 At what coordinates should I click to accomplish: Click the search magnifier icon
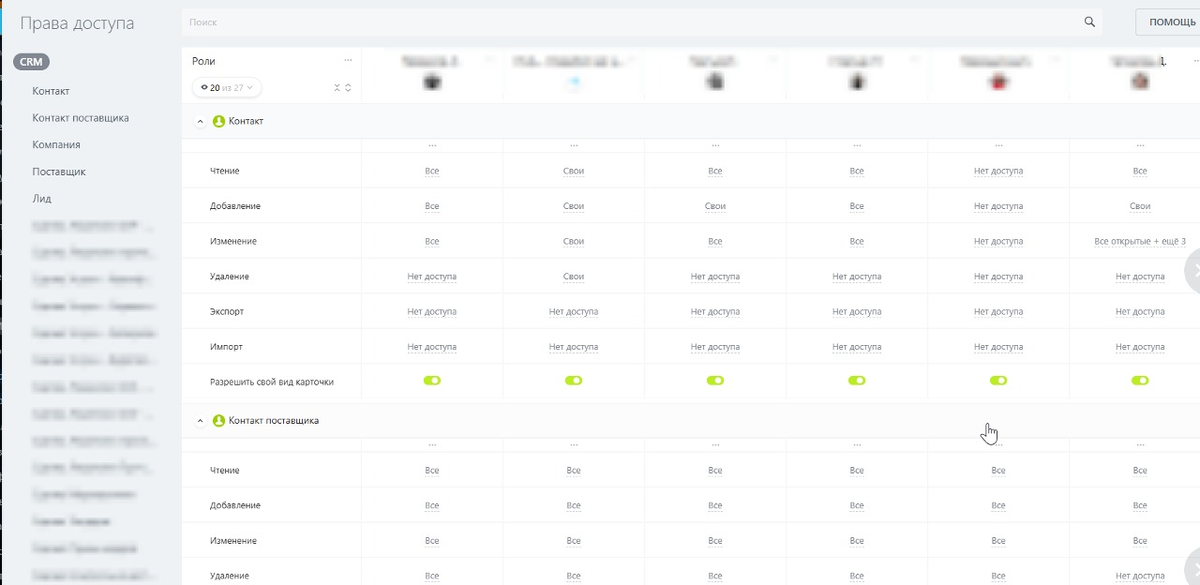(1090, 22)
